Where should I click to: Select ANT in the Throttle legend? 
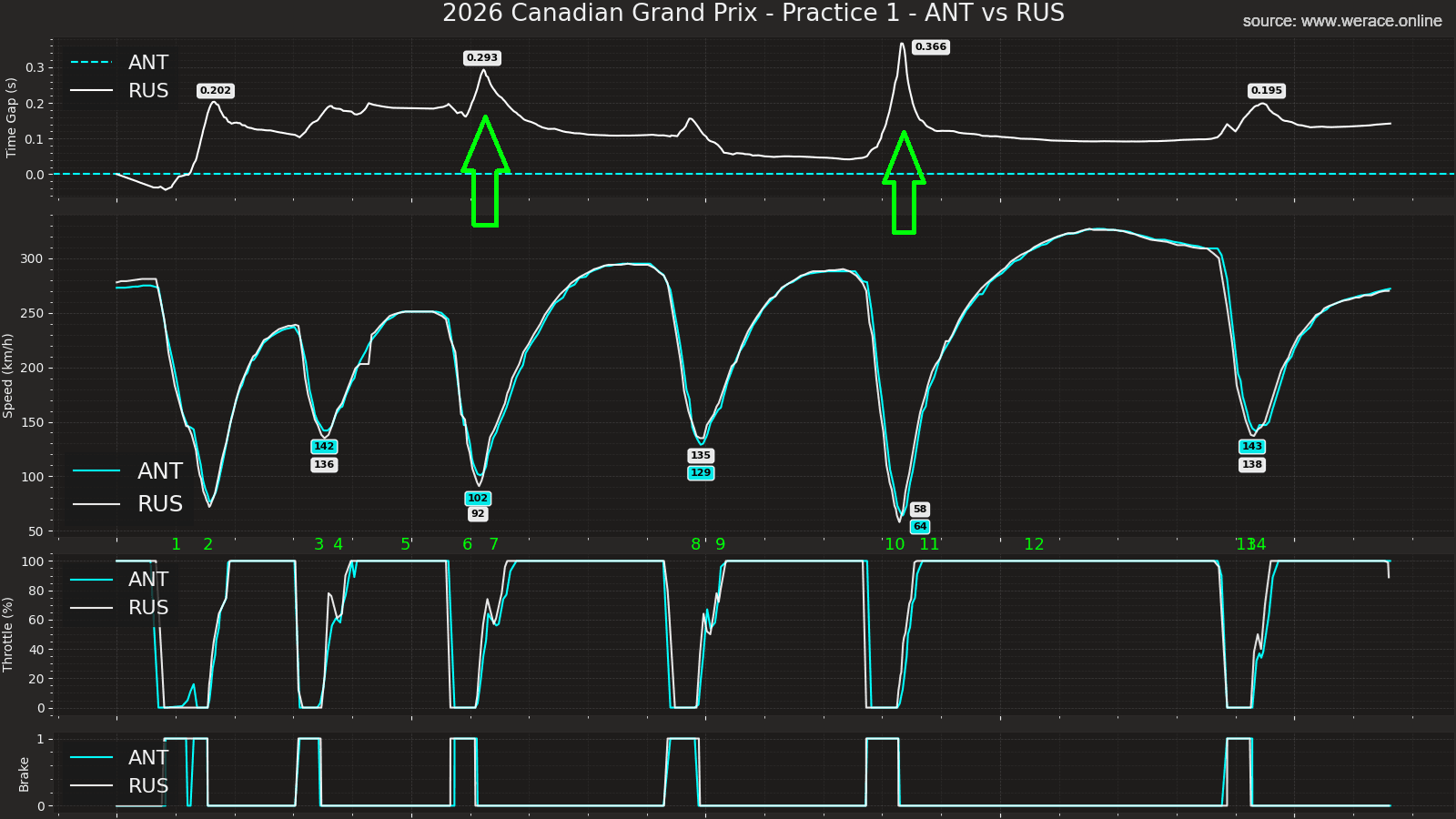pos(148,579)
